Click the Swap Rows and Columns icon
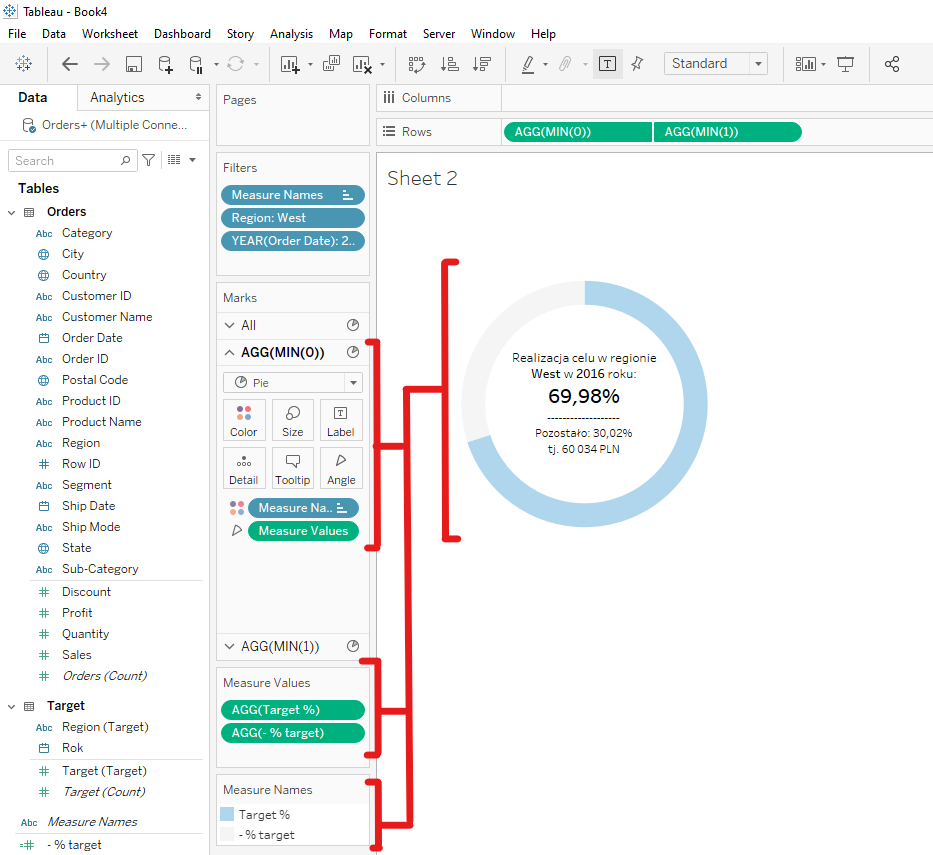 click(417, 64)
